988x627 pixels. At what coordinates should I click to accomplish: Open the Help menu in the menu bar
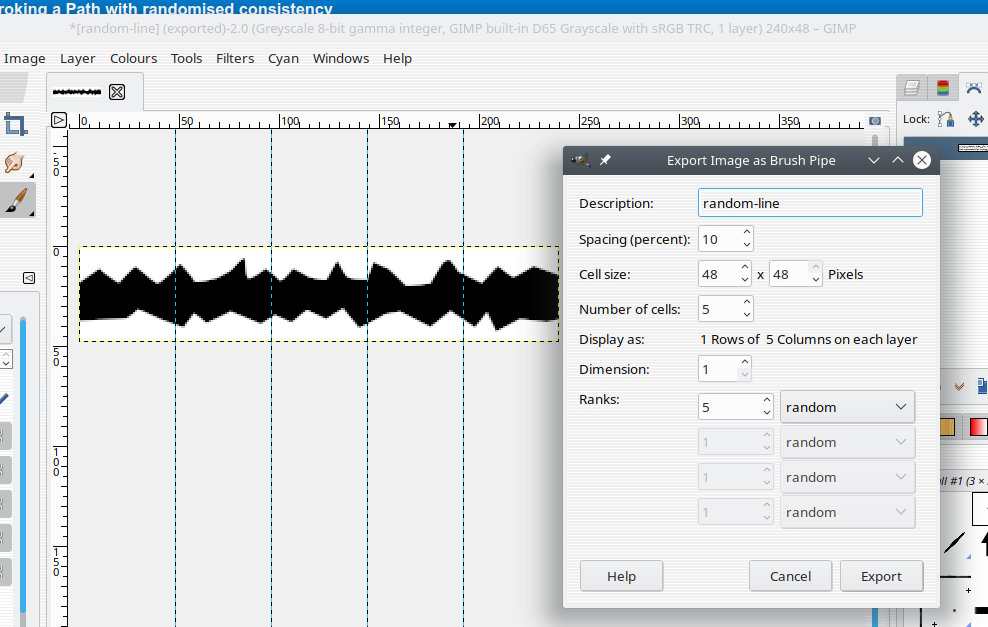pyautogui.click(x=398, y=59)
